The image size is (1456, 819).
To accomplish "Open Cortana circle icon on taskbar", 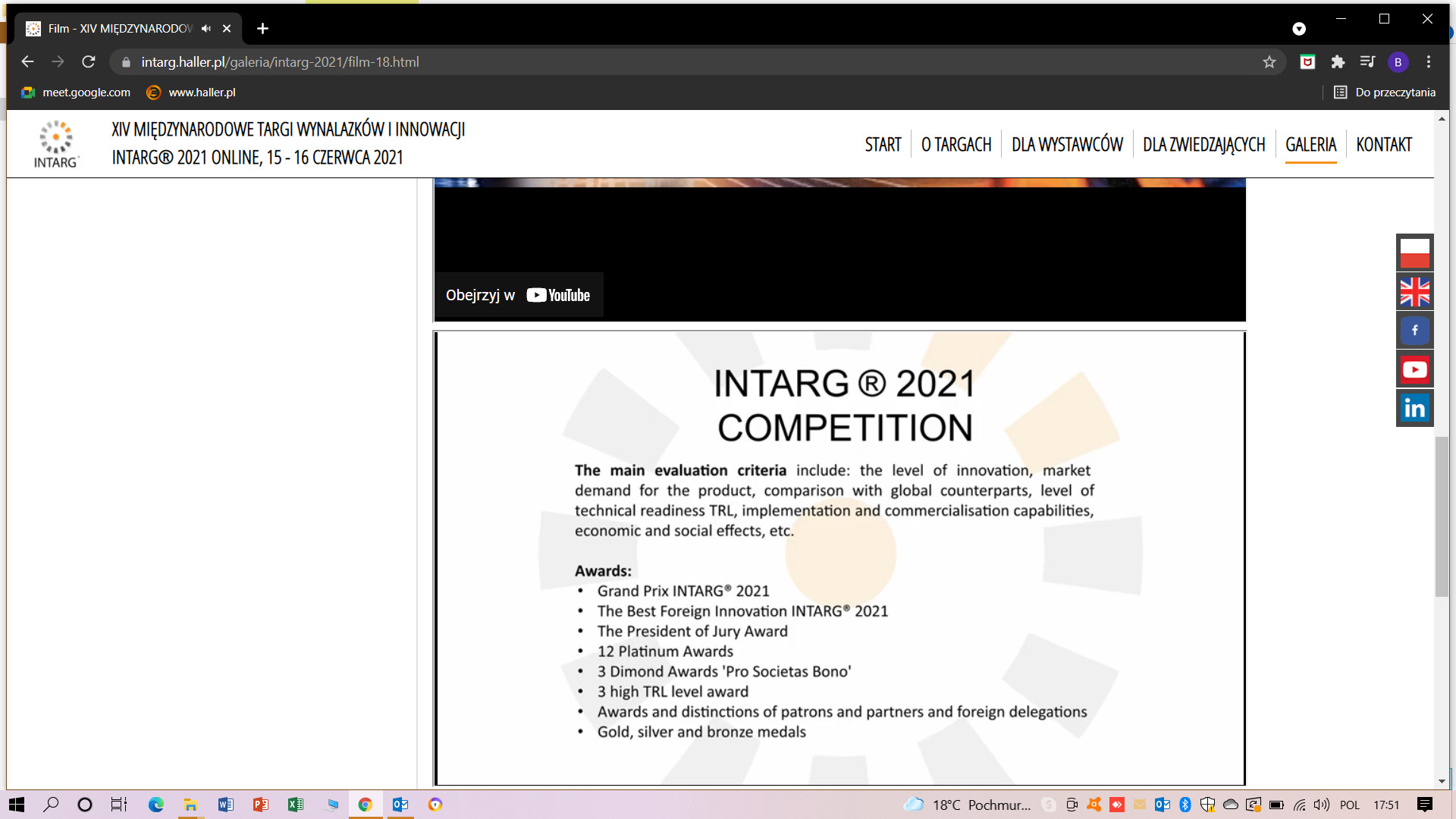I will [x=85, y=805].
